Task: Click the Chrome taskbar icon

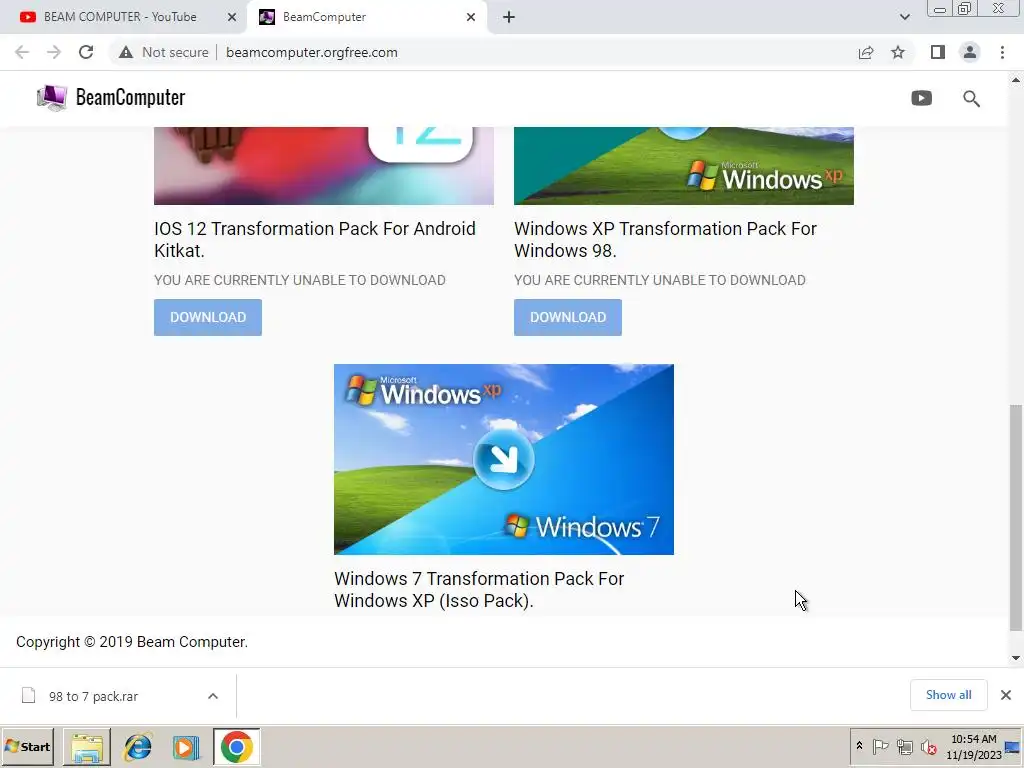Action: pyautogui.click(x=236, y=747)
